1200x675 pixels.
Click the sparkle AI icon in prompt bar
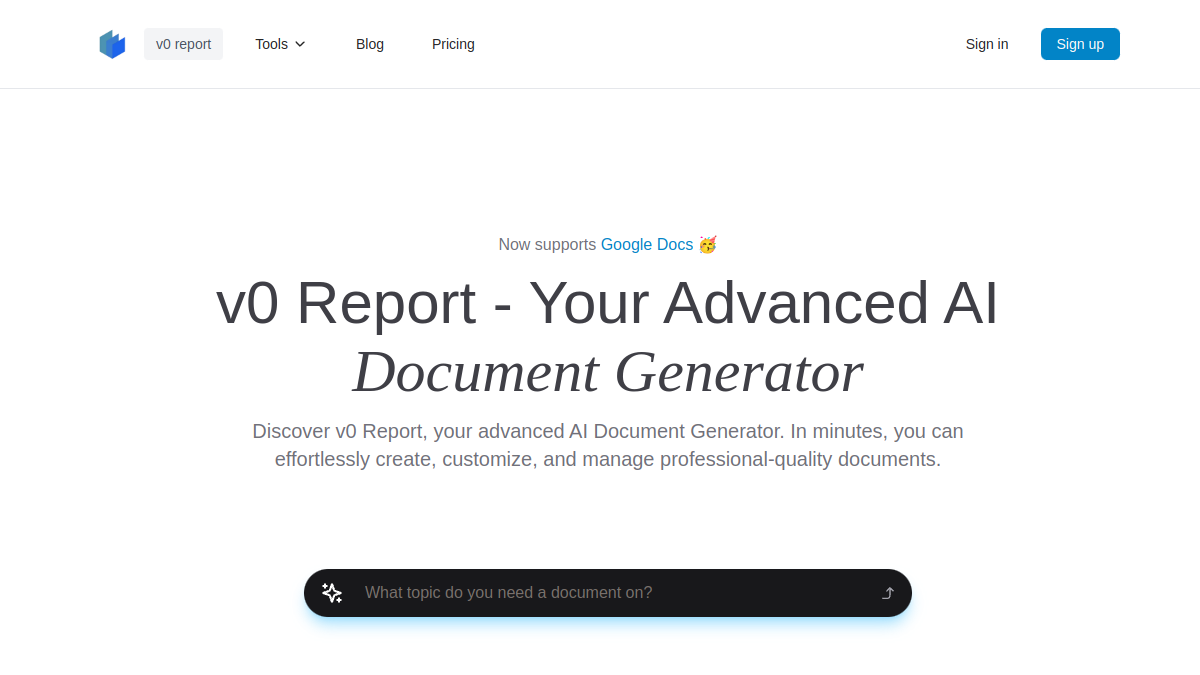[332, 593]
